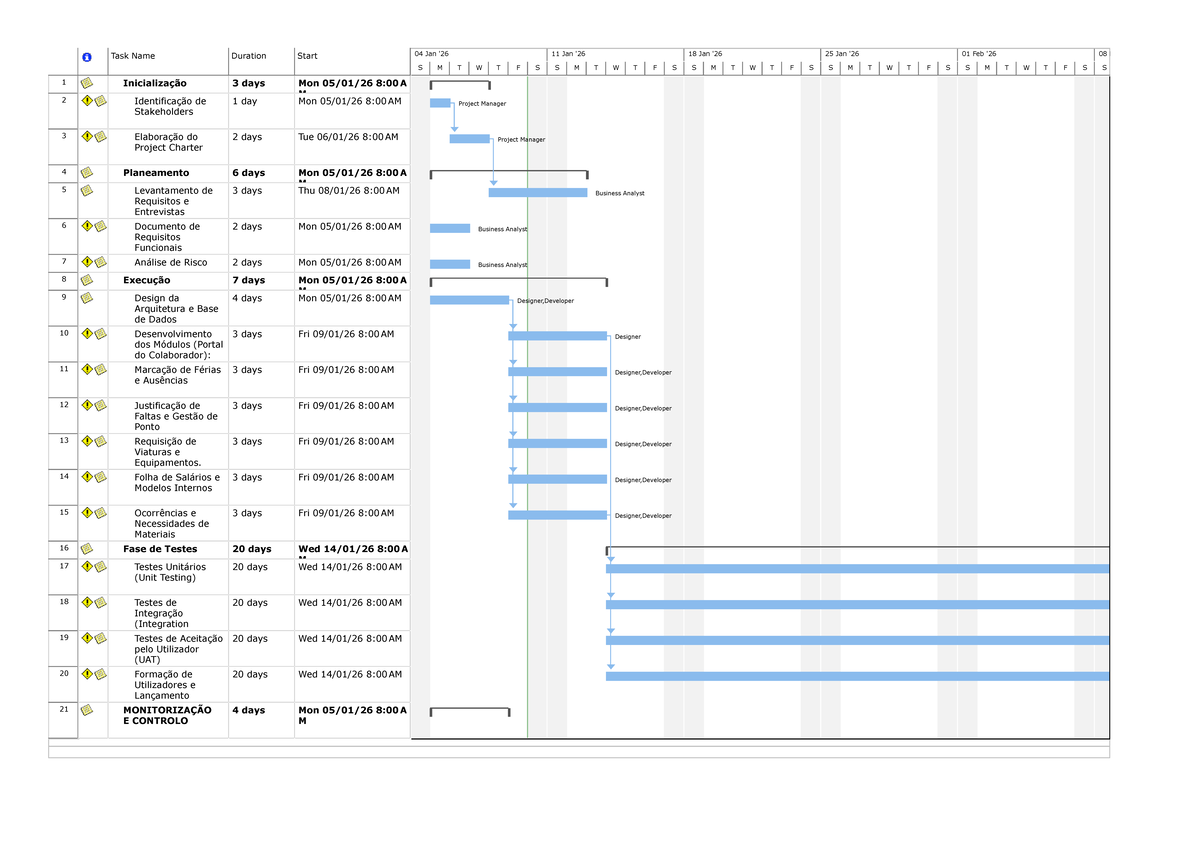
Task: Click the Testes Unitários Gantt bar
Action: [858, 569]
